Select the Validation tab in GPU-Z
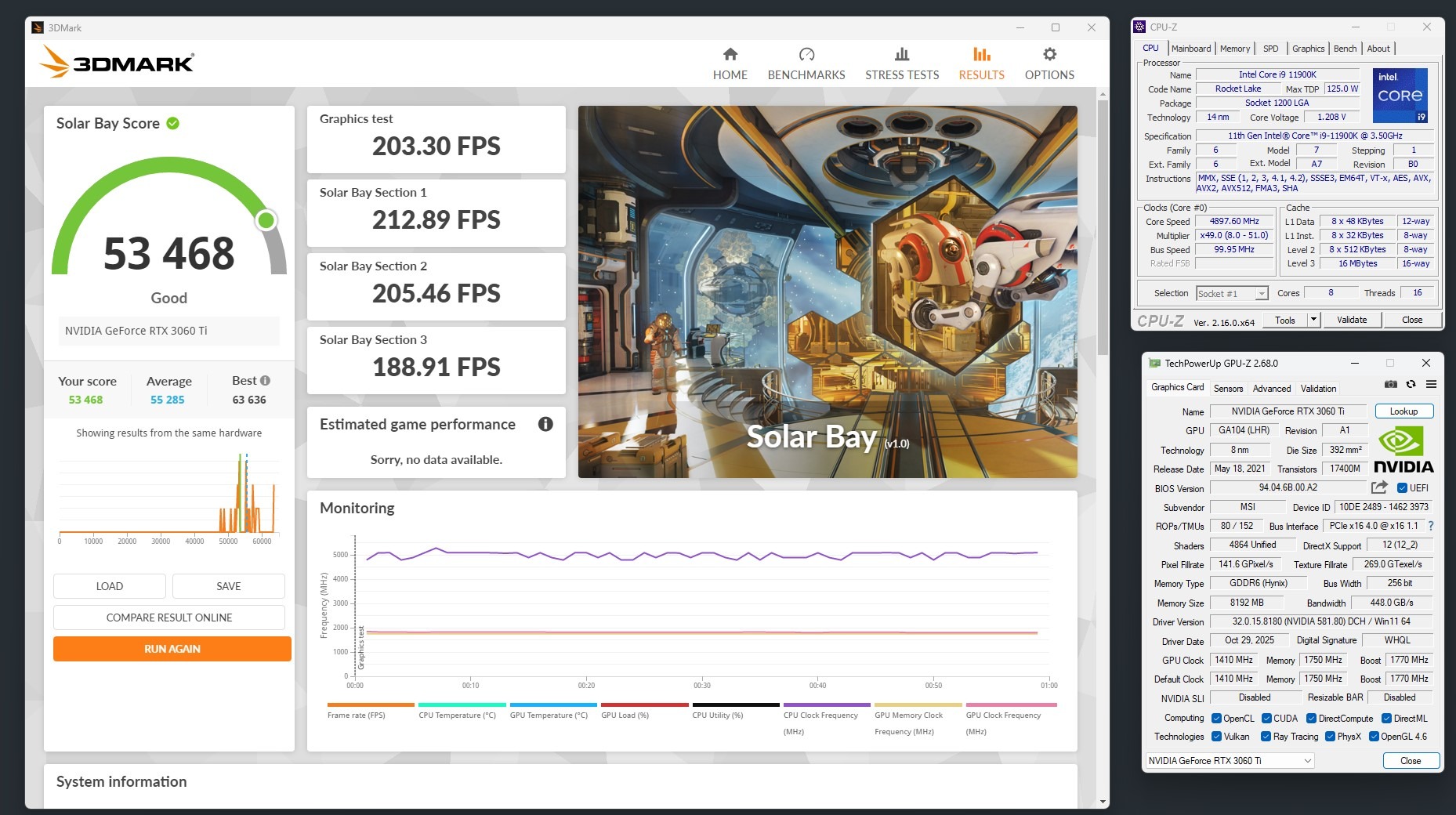 [x=1318, y=389]
